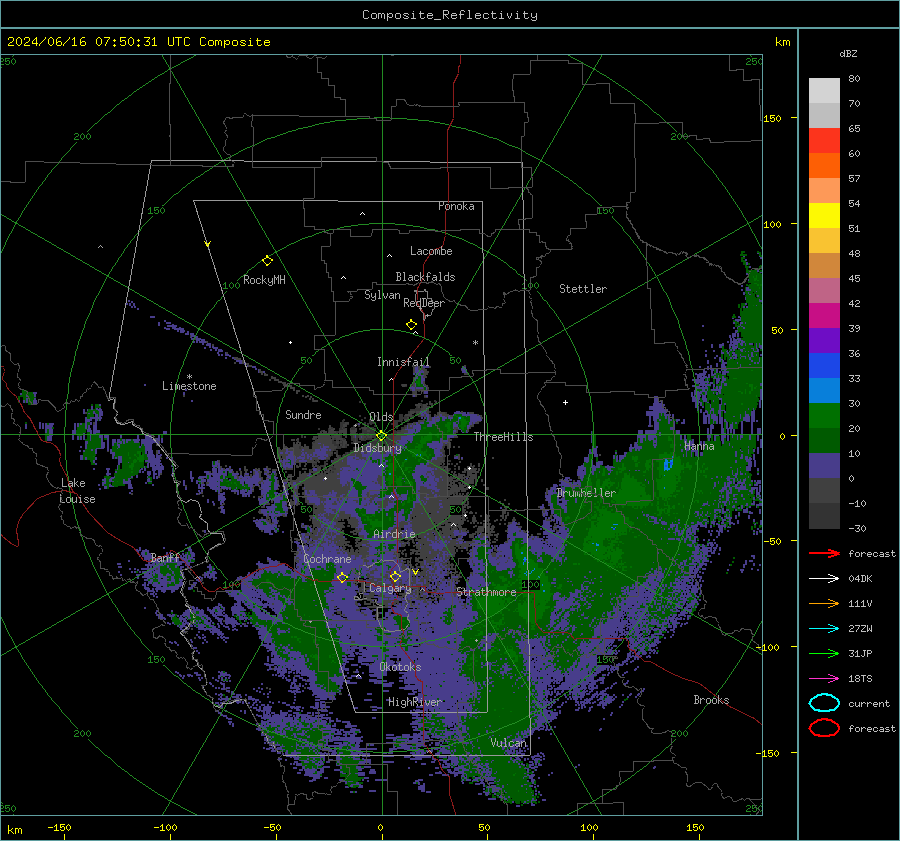900x841 pixels.
Task: Click the Drumheller label
Action: 586,493
